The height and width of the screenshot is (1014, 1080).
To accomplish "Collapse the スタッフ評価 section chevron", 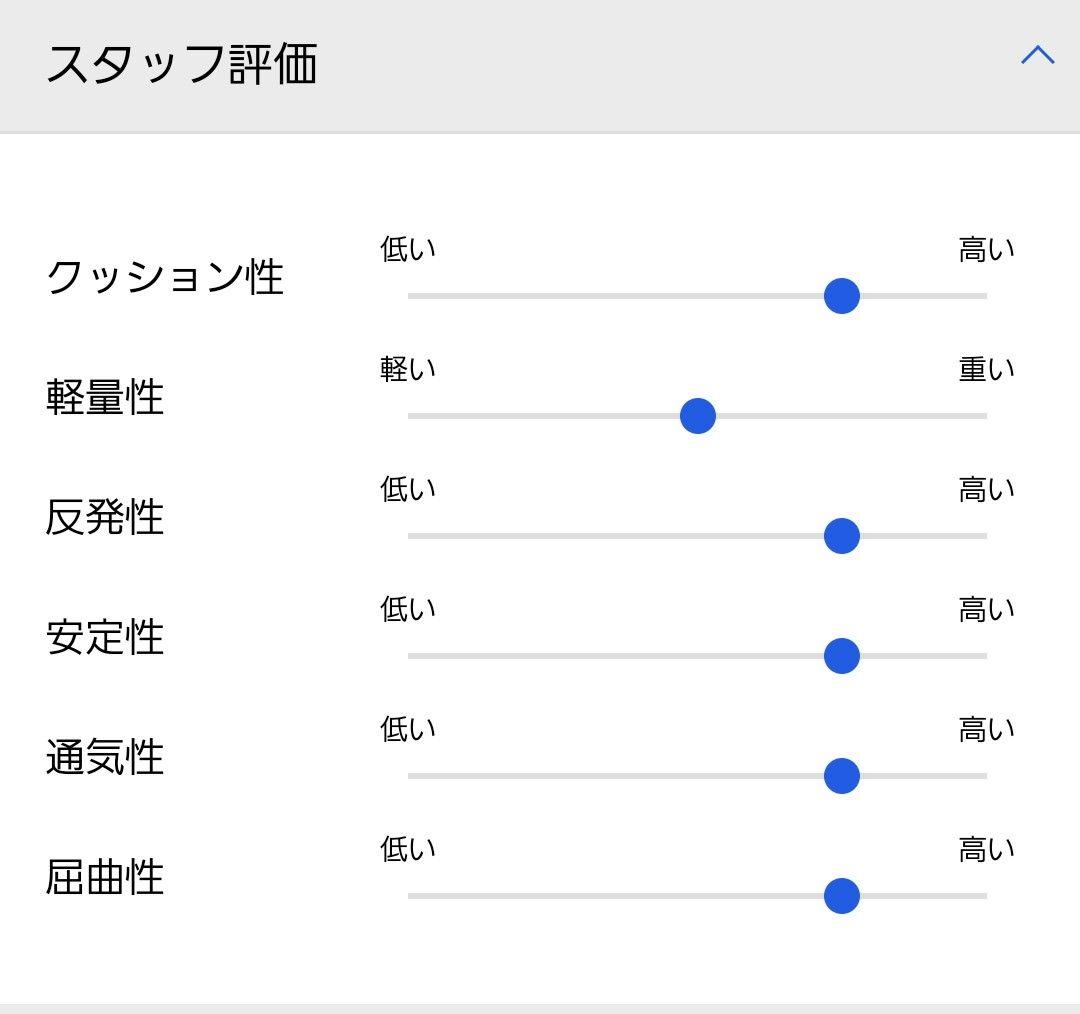I will (1037, 55).
